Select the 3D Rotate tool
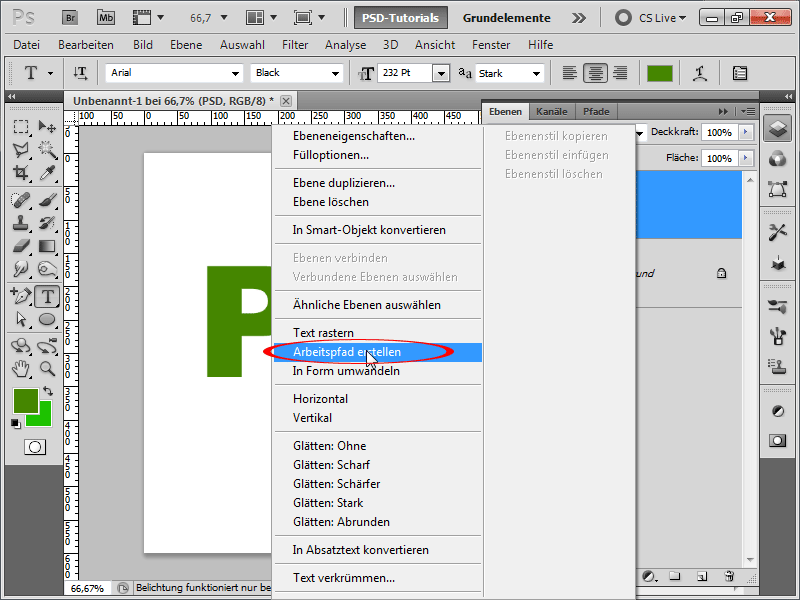This screenshot has height=600, width=800. (x=21, y=346)
